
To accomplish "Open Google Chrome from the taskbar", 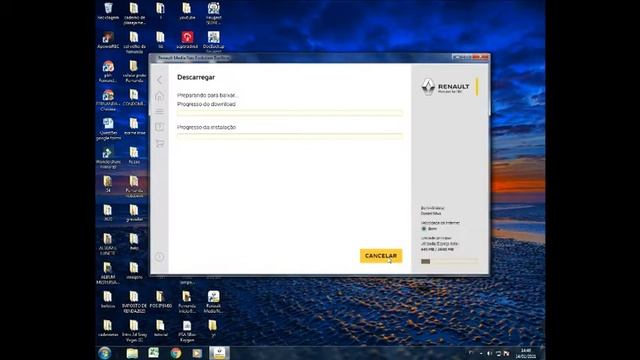I will point(176,353).
